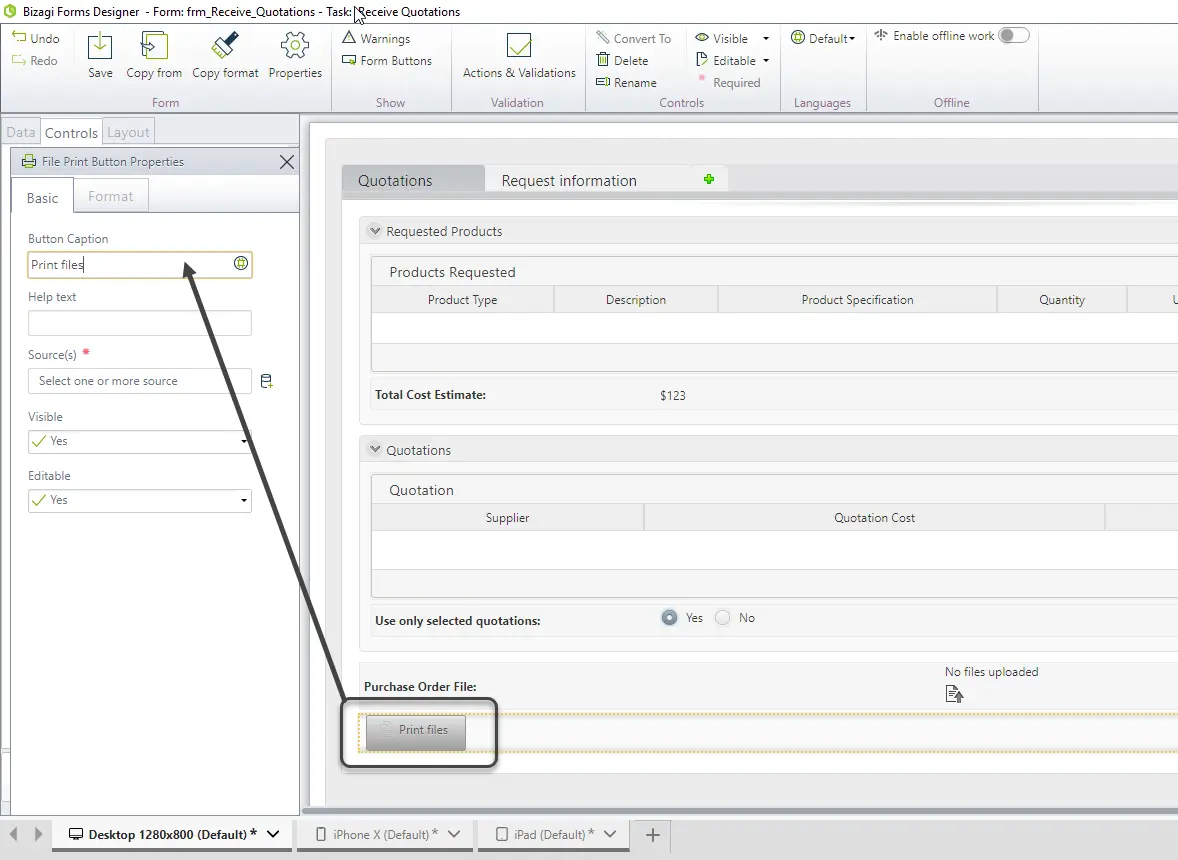Switch to the Layout tab

point(128,132)
